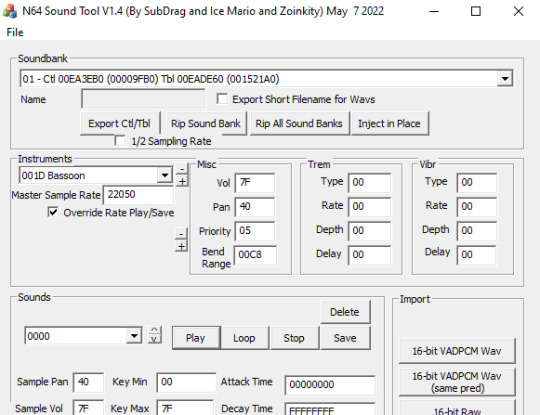
Task: Click the Inject in Place button
Action: pyautogui.click(x=389, y=123)
